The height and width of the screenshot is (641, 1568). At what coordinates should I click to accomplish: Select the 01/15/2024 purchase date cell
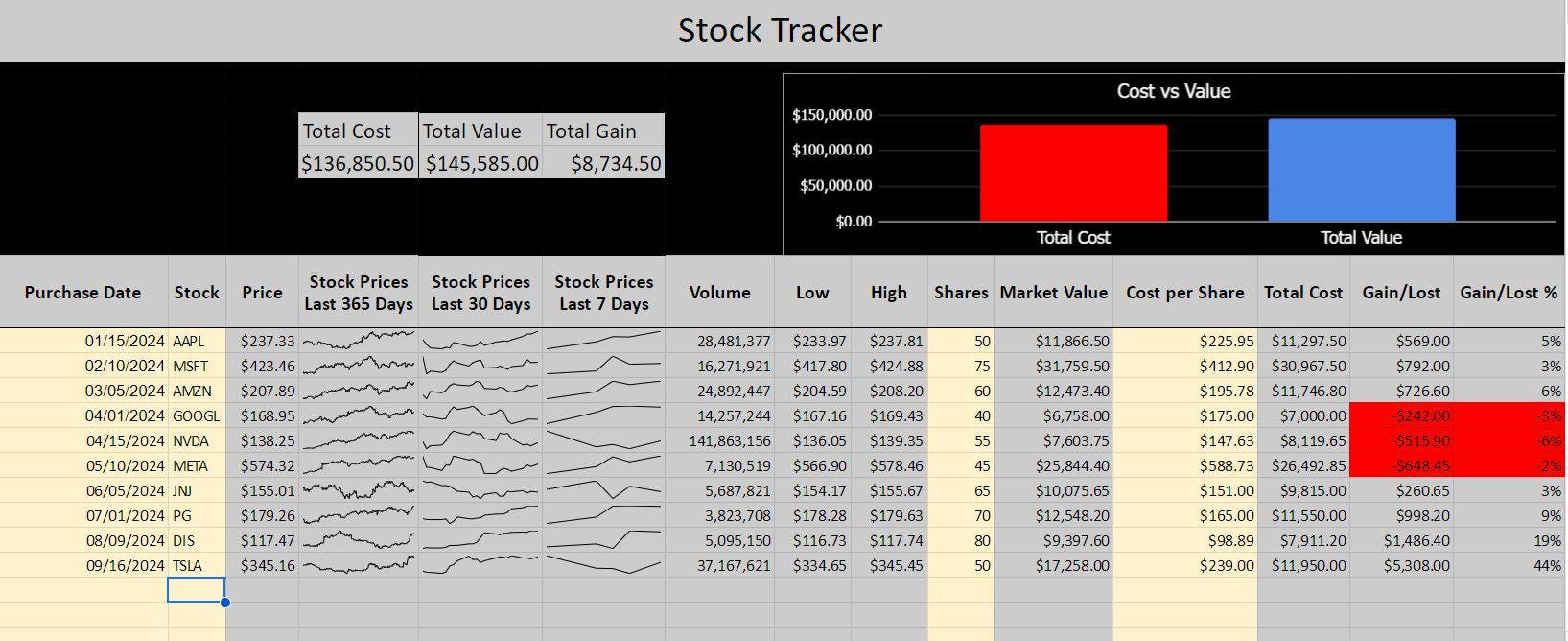(83, 341)
